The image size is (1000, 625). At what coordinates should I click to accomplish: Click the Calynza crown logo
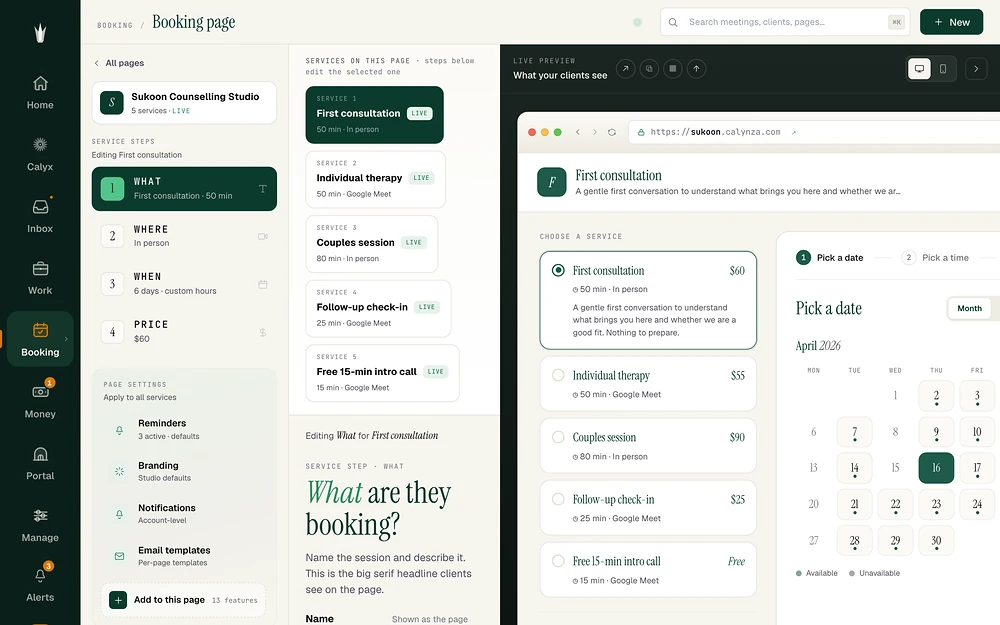pos(40,33)
